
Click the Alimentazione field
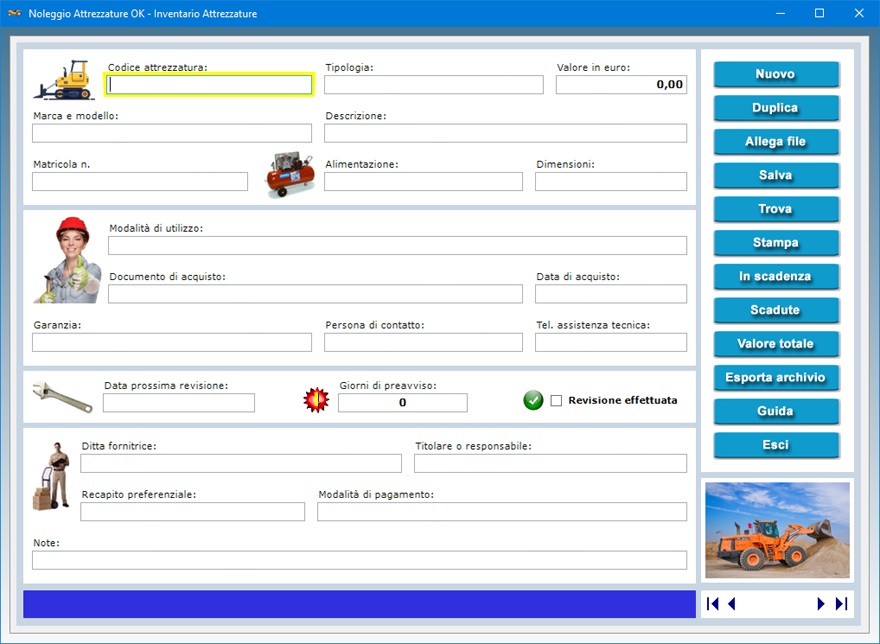(x=423, y=181)
